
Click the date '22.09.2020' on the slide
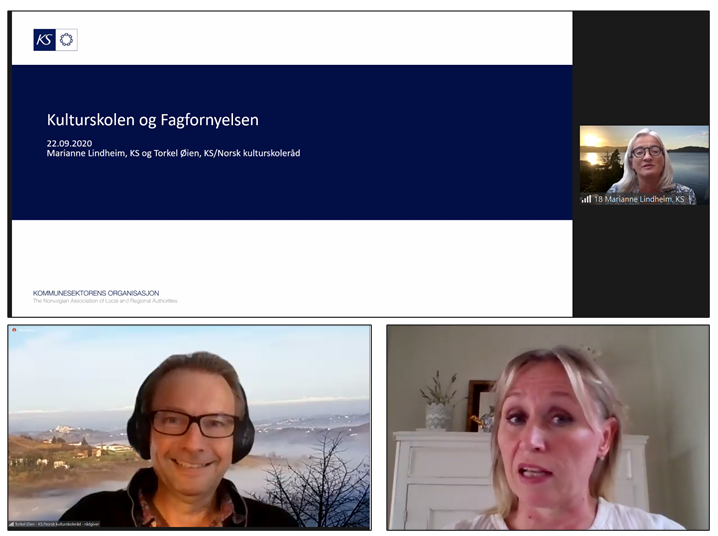click(67, 142)
